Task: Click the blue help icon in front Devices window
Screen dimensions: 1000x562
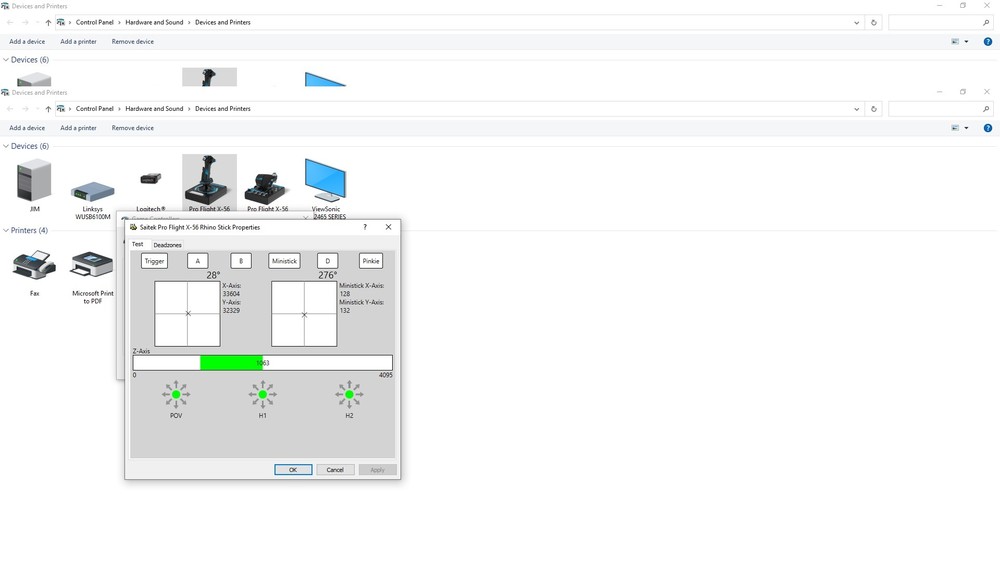Action: click(987, 128)
